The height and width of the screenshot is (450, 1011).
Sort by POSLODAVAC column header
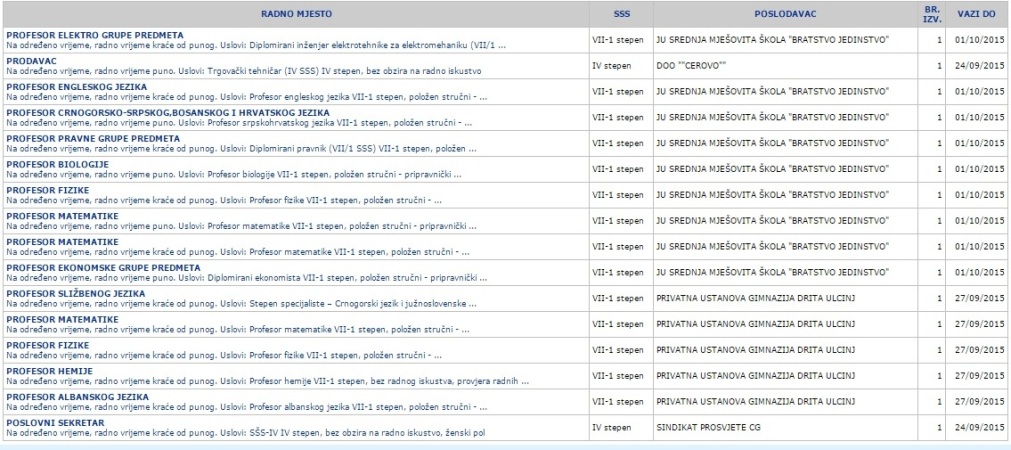(783, 15)
